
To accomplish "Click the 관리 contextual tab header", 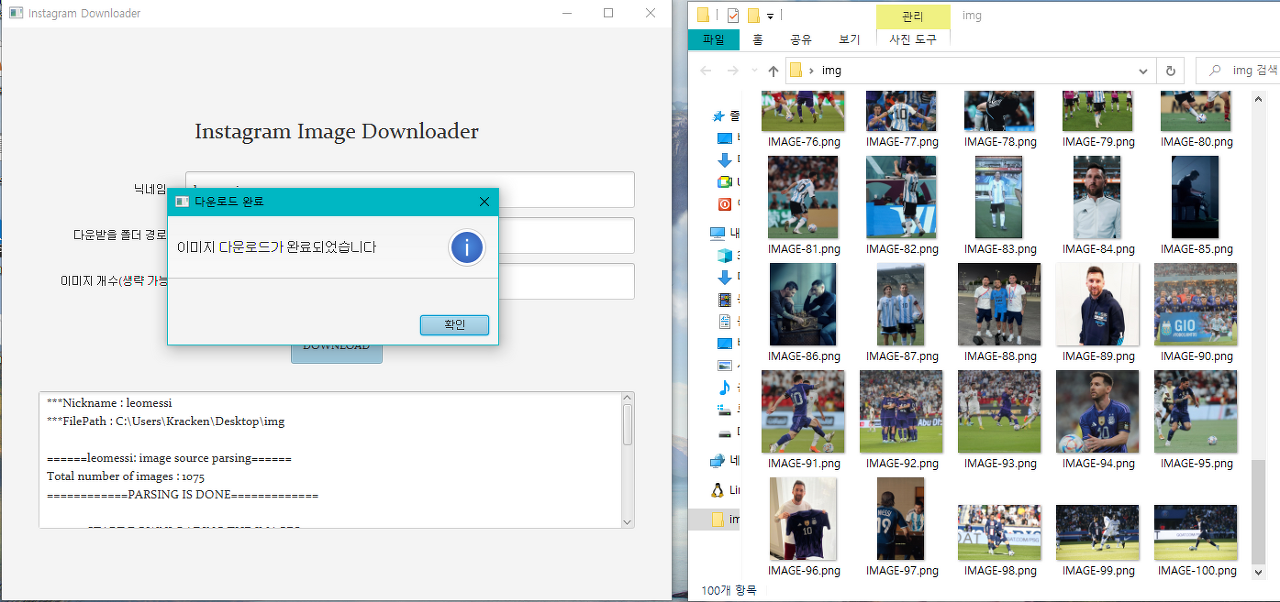I will point(913,17).
